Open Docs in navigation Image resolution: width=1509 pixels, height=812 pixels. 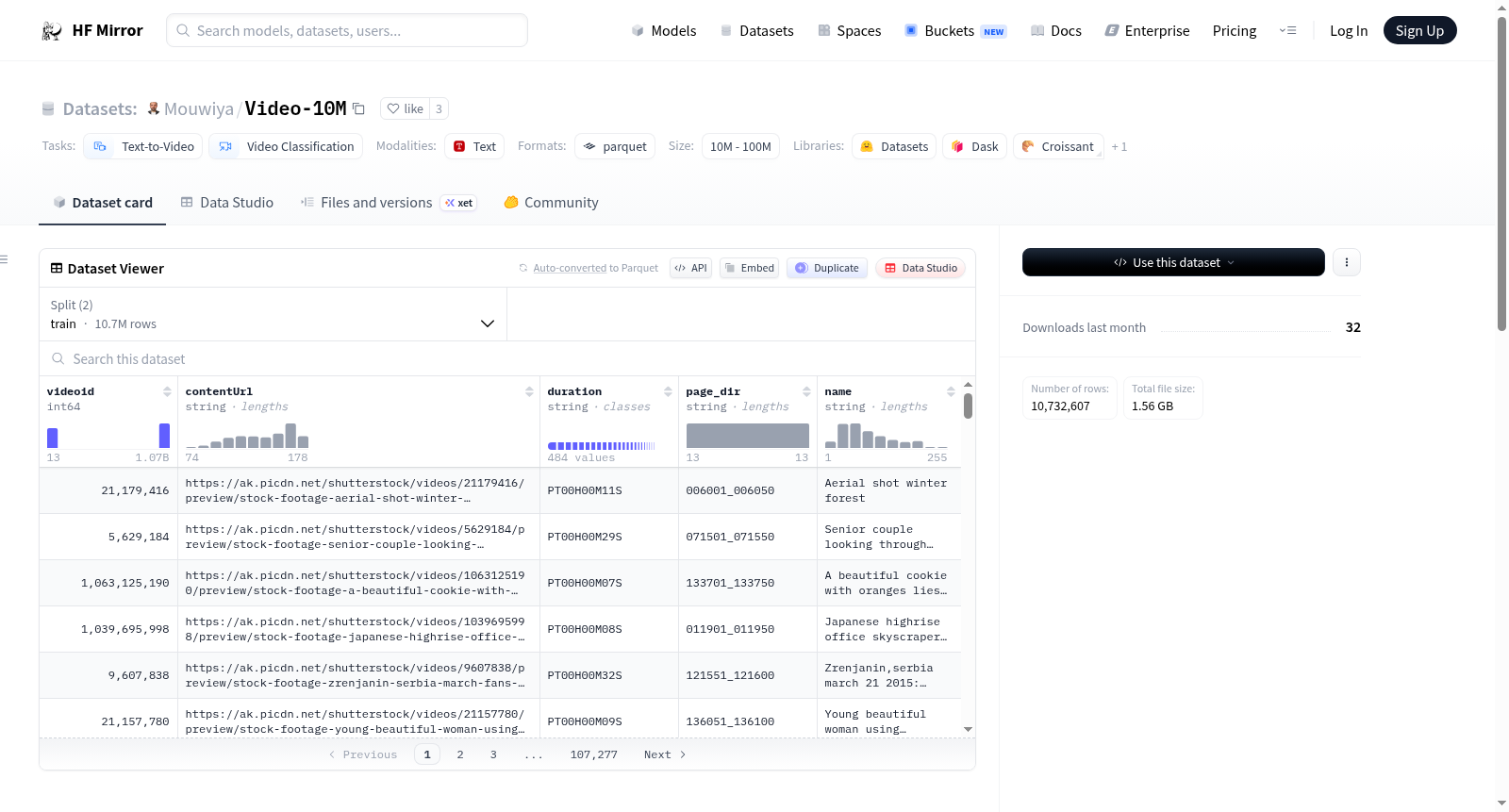click(x=1055, y=31)
